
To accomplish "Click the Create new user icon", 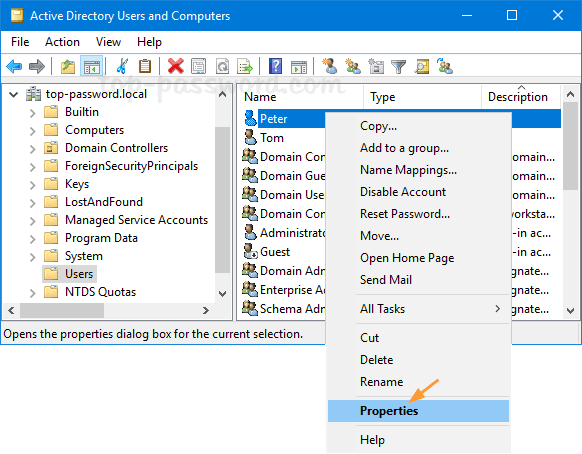I will (329, 66).
